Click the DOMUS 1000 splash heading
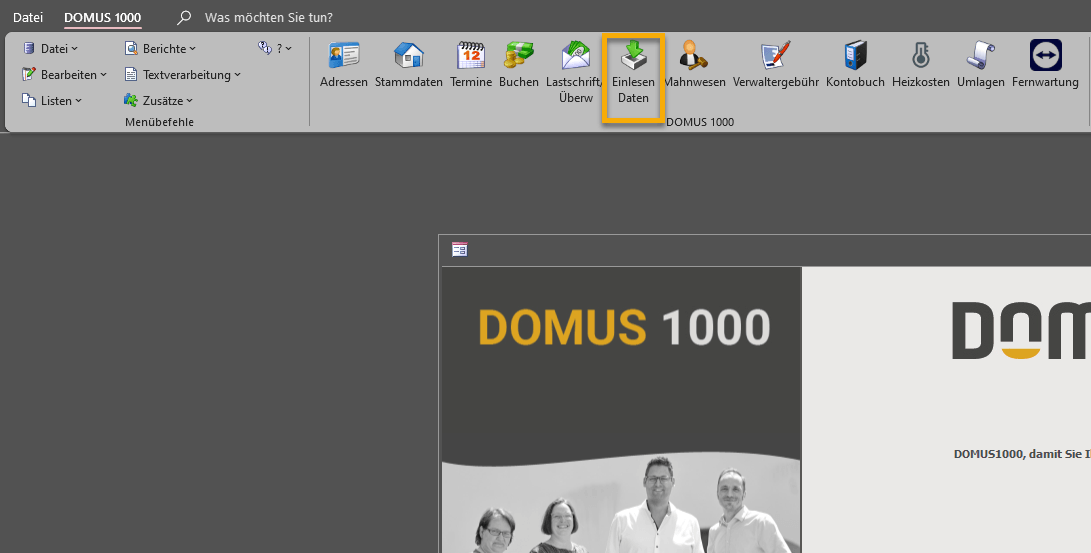The height and width of the screenshot is (553, 1091). pos(624,327)
